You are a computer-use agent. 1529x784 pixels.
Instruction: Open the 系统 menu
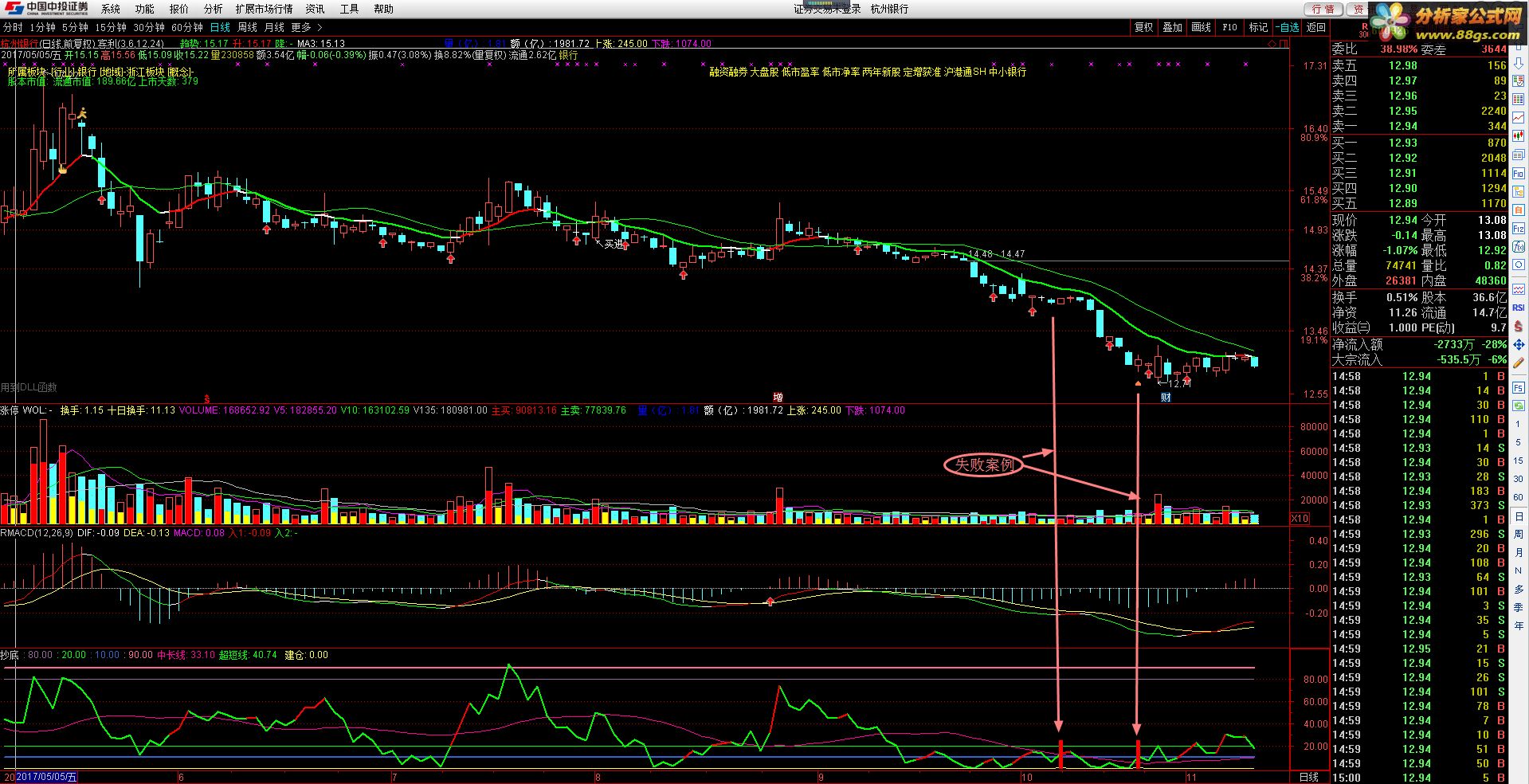click(x=111, y=9)
